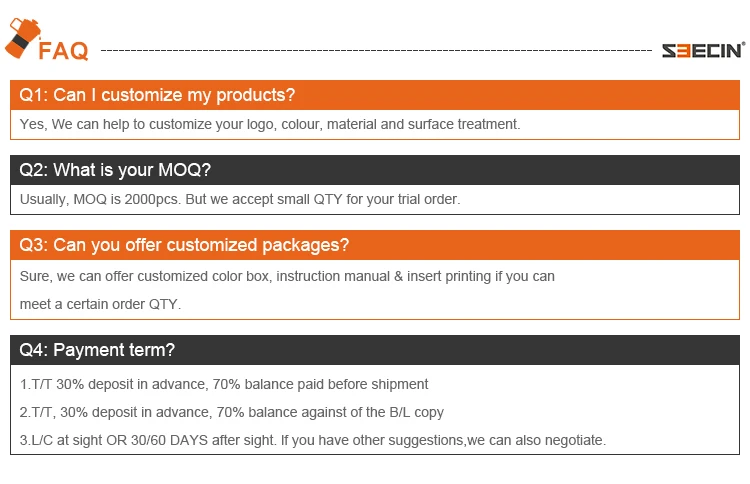Click the line about customized color box
Image resolution: width=750 pixels, height=484 pixels.
coord(287,276)
